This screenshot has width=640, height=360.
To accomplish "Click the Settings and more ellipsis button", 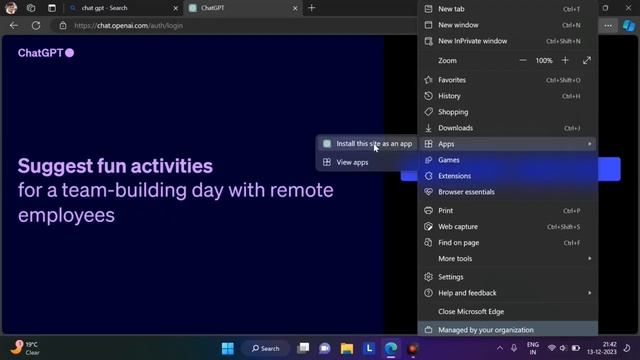I will 608,26.
